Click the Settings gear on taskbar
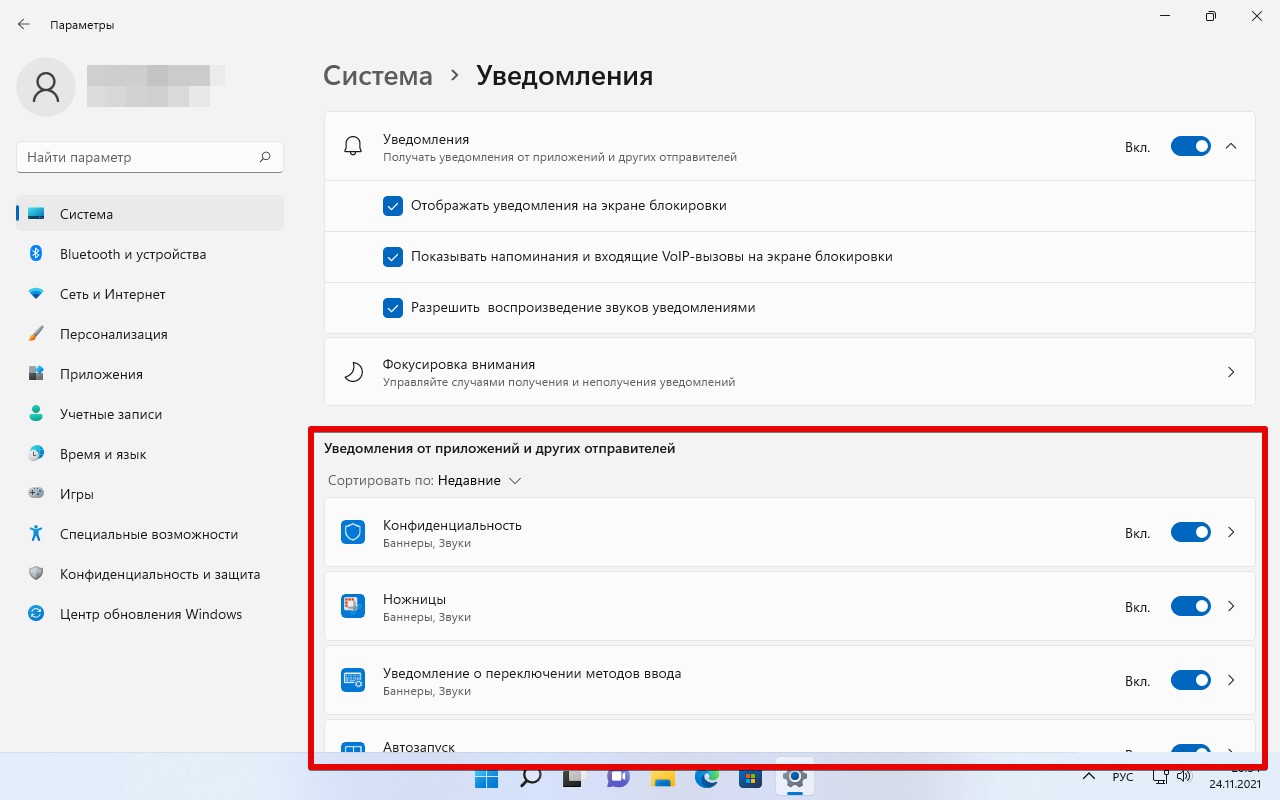Viewport: 1280px width, 800px height. tap(794, 778)
